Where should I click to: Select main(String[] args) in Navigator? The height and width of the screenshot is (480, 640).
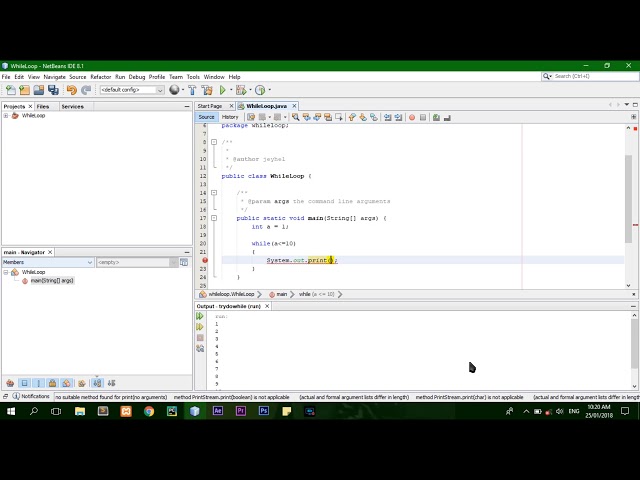tap(52, 280)
